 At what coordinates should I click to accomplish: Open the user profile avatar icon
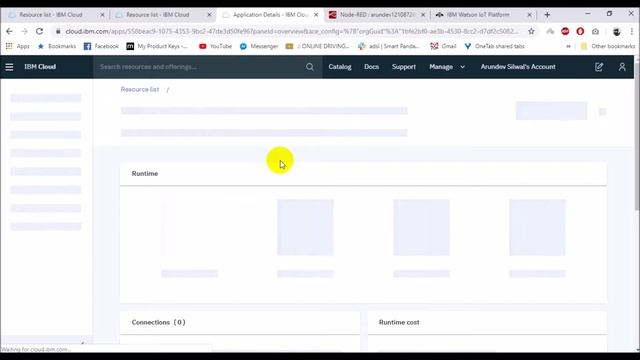click(x=622, y=67)
